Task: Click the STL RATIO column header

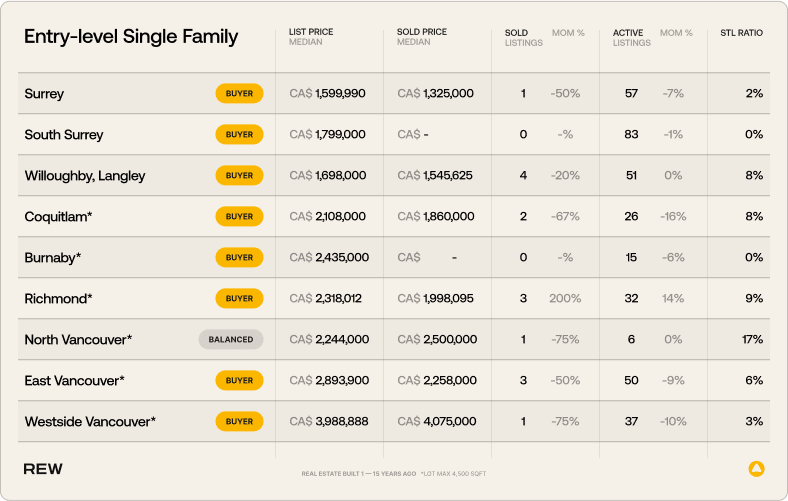Action: [x=741, y=33]
